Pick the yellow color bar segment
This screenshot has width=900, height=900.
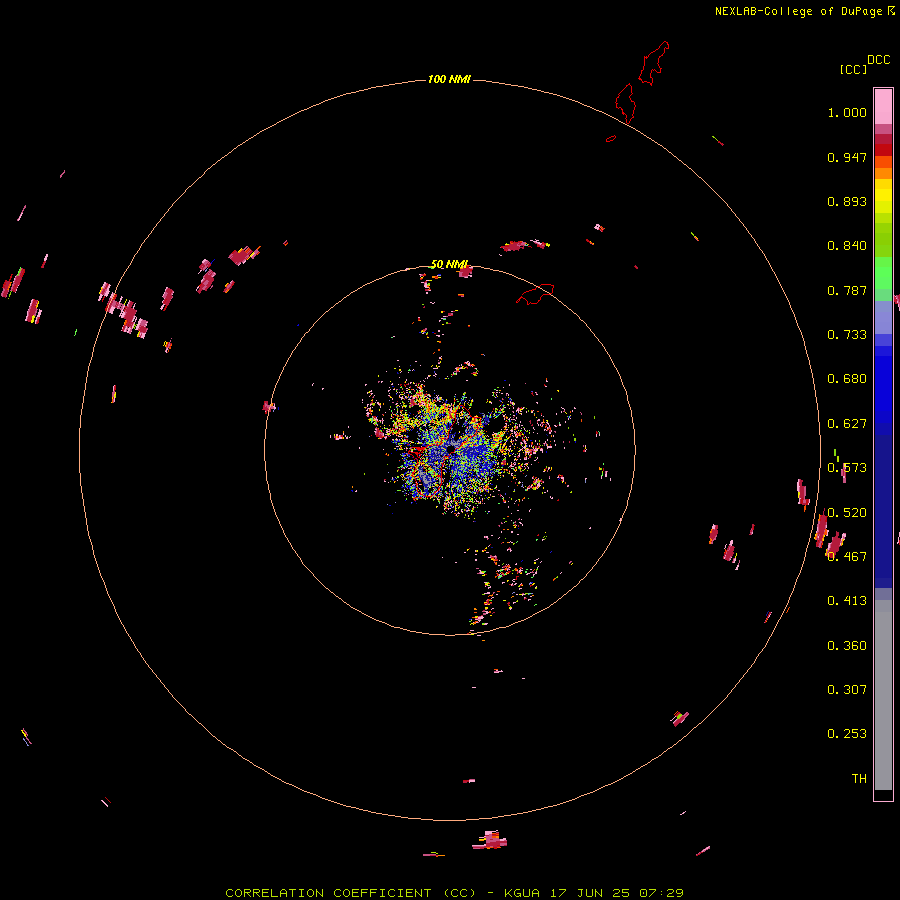pyautogui.click(x=883, y=196)
